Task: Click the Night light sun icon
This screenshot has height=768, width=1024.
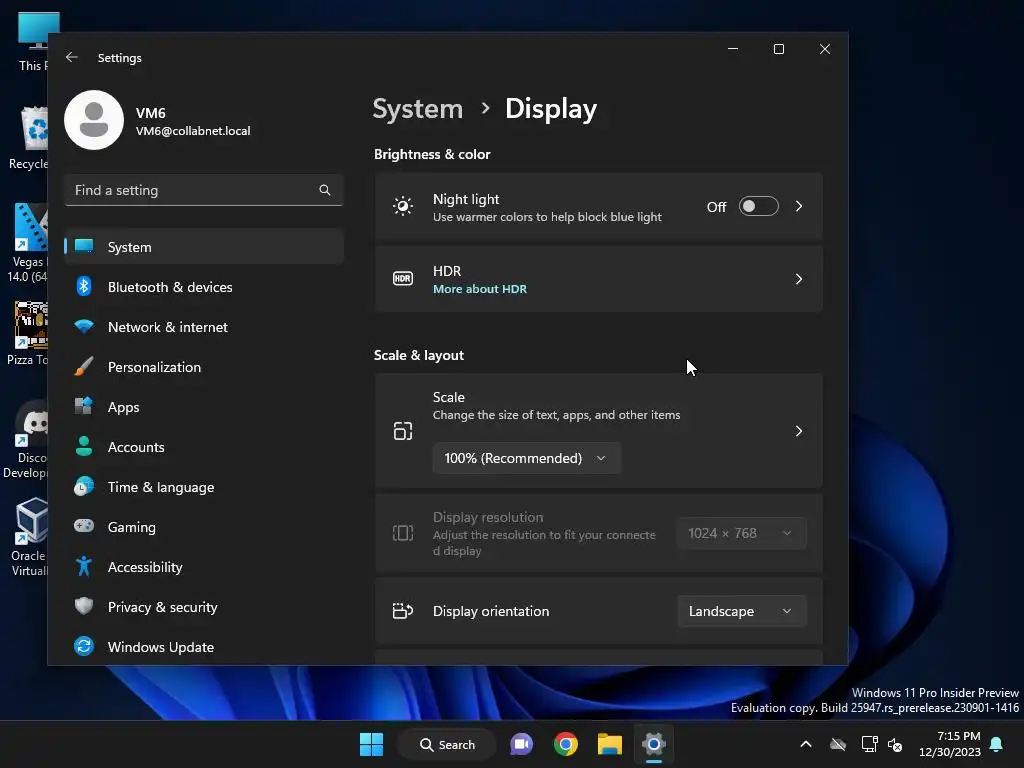Action: (x=403, y=206)
